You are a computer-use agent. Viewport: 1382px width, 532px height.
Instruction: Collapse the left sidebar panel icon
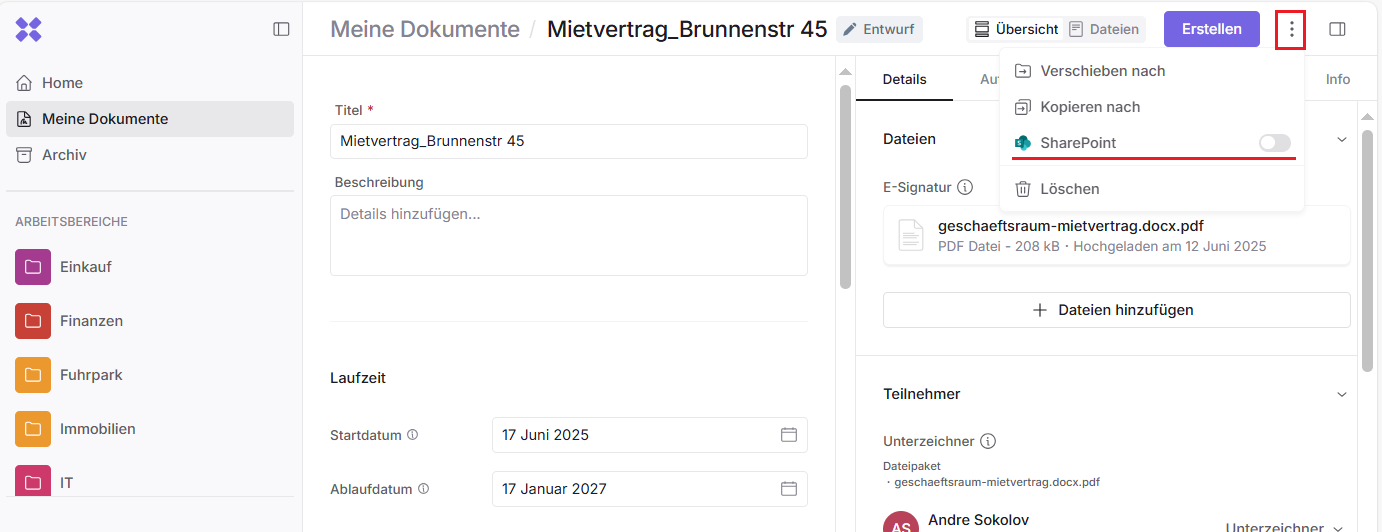pyautogui.click(x=281, y=29)
